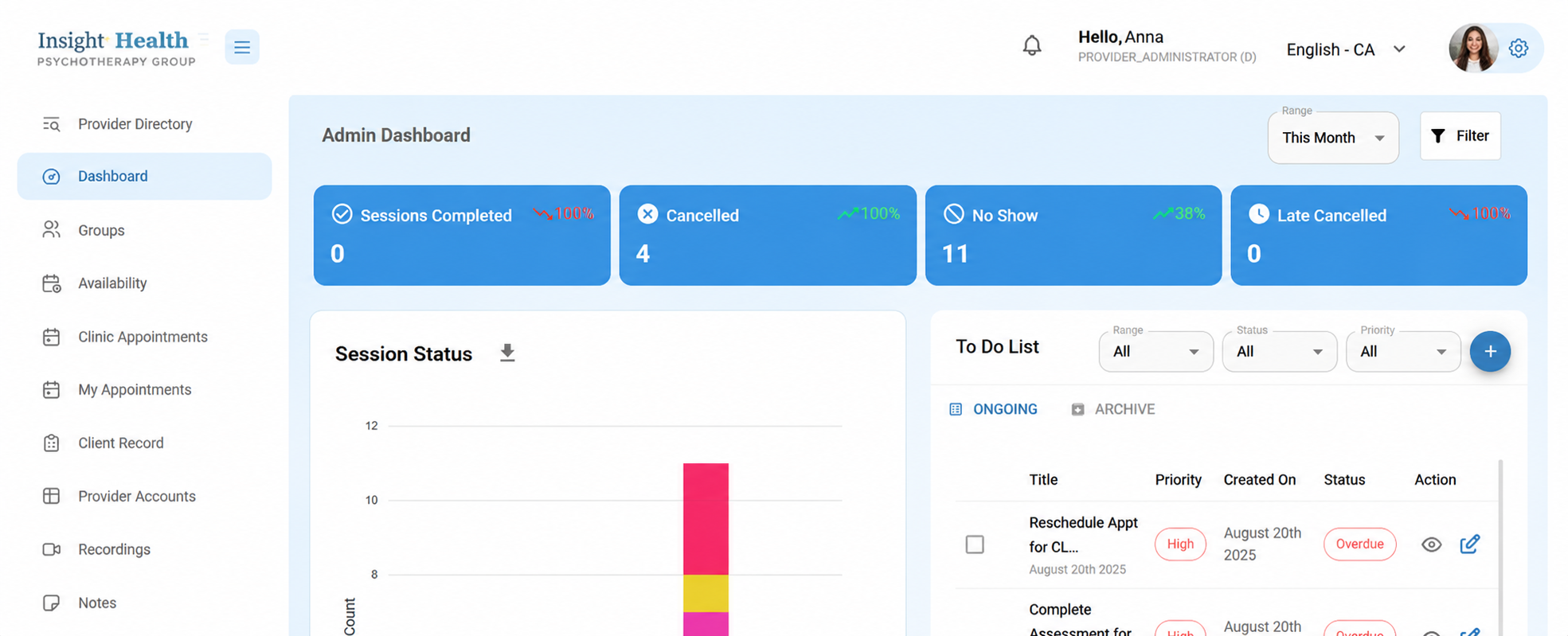This screenshot has height=636, width=1568.
Task: Click the Clinic Appointments calendar icon
Action: click(x=51, y=337)
